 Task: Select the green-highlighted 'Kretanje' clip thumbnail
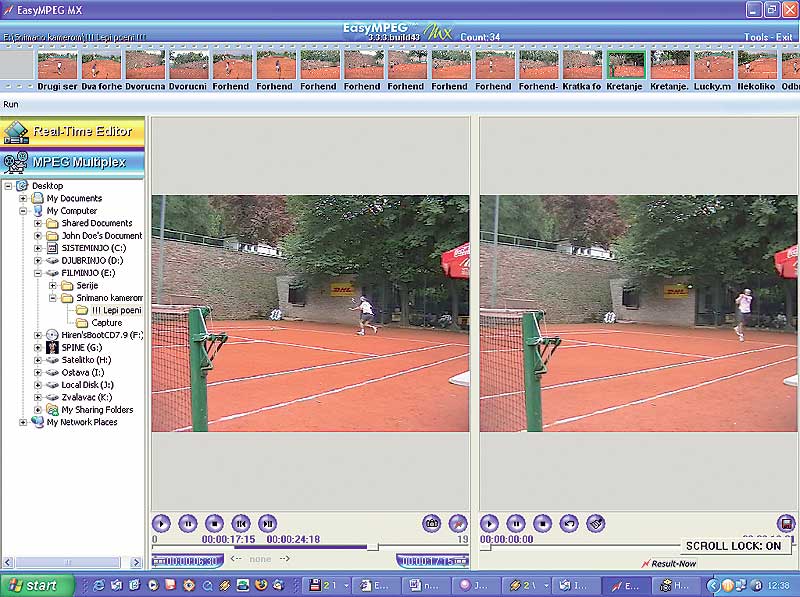(626, 65)
